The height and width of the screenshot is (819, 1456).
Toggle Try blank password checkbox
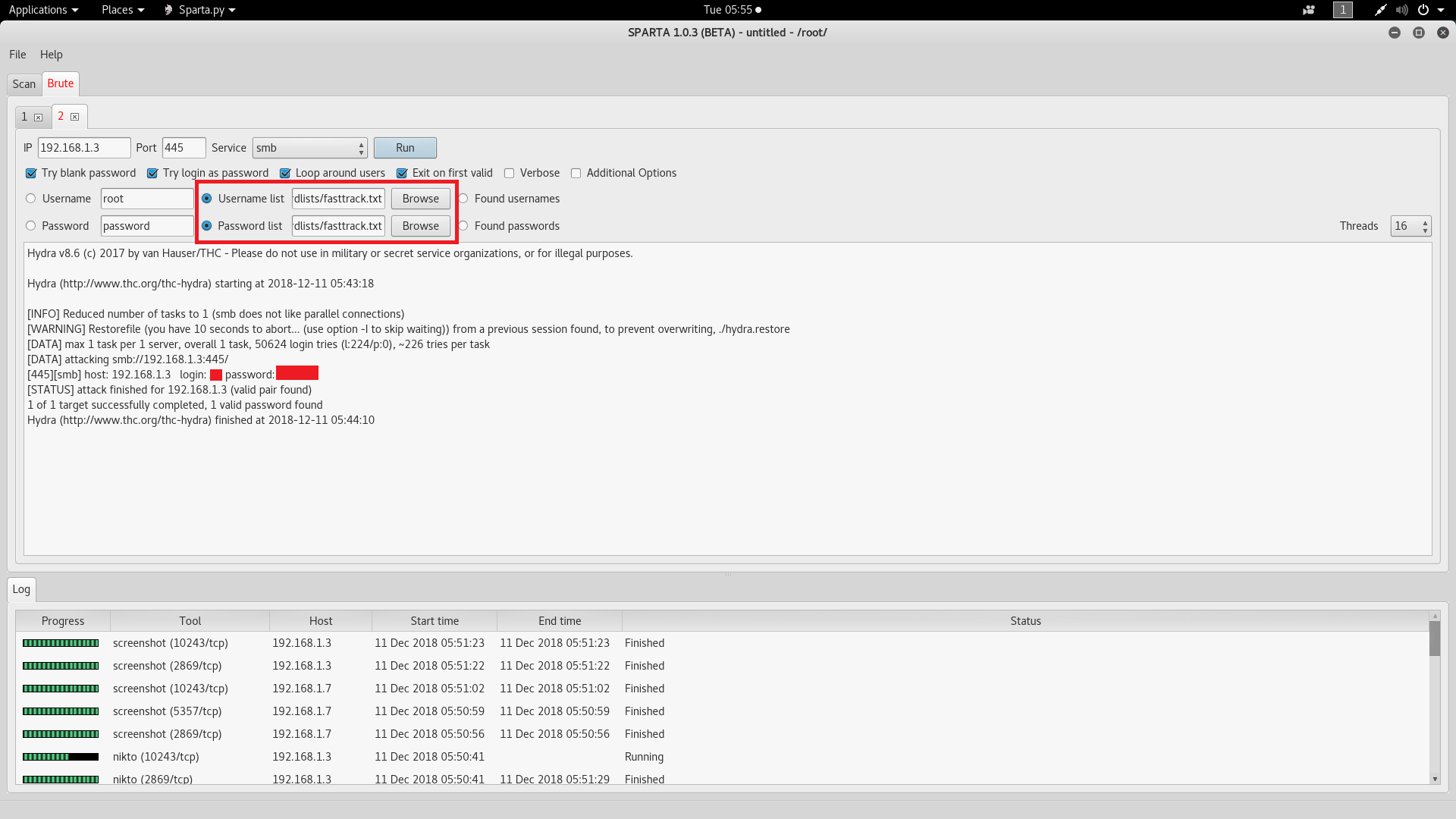[x=31, y=174]
